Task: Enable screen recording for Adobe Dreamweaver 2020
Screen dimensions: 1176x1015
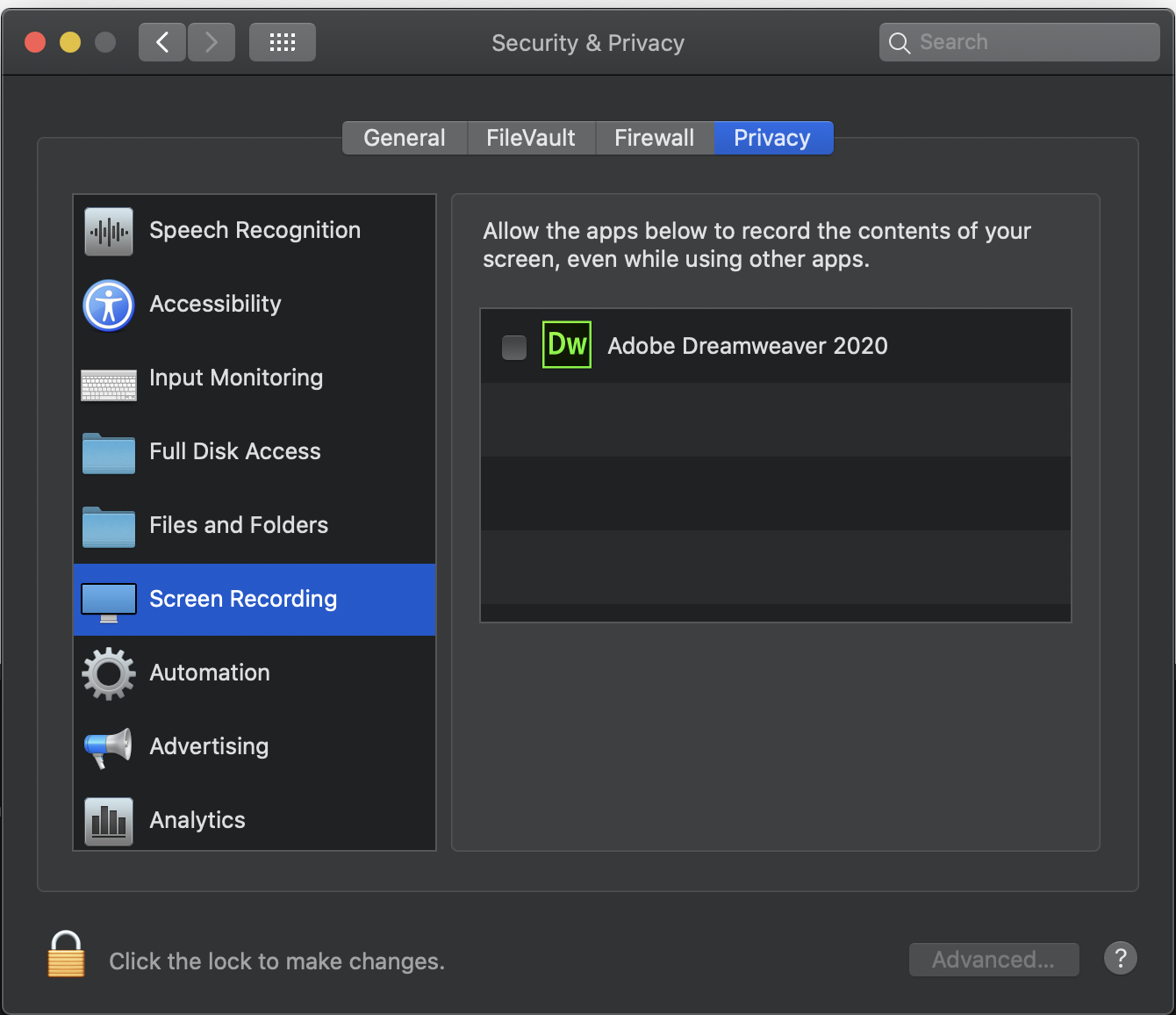Action: tap(514, 347)
